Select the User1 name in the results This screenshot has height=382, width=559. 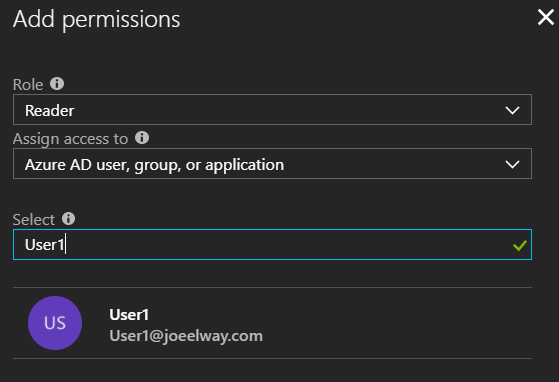pos(129,315)
